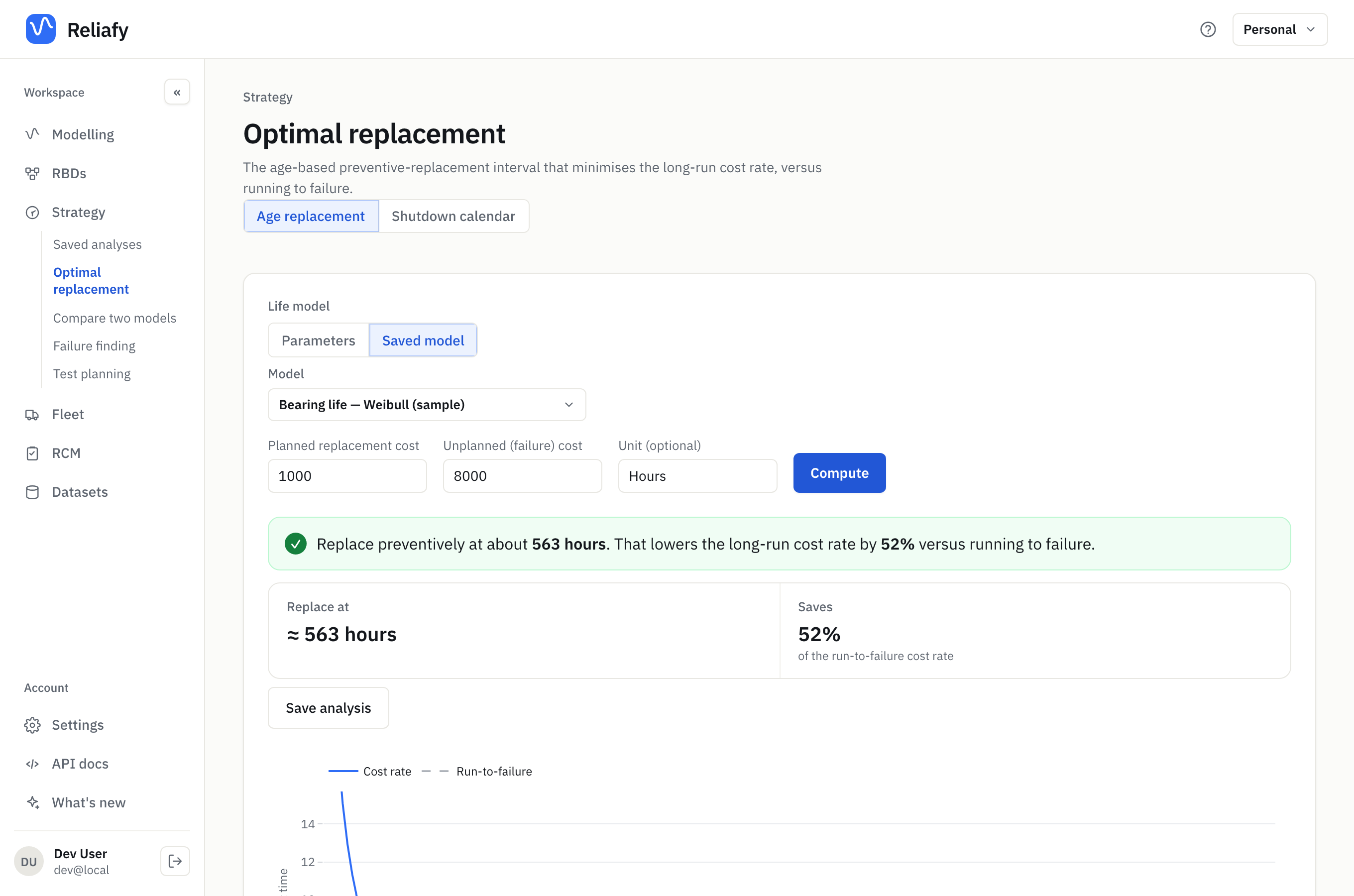Select the Saved model option
This screenshot has width=1354, height=896.
tap(423, 340)
